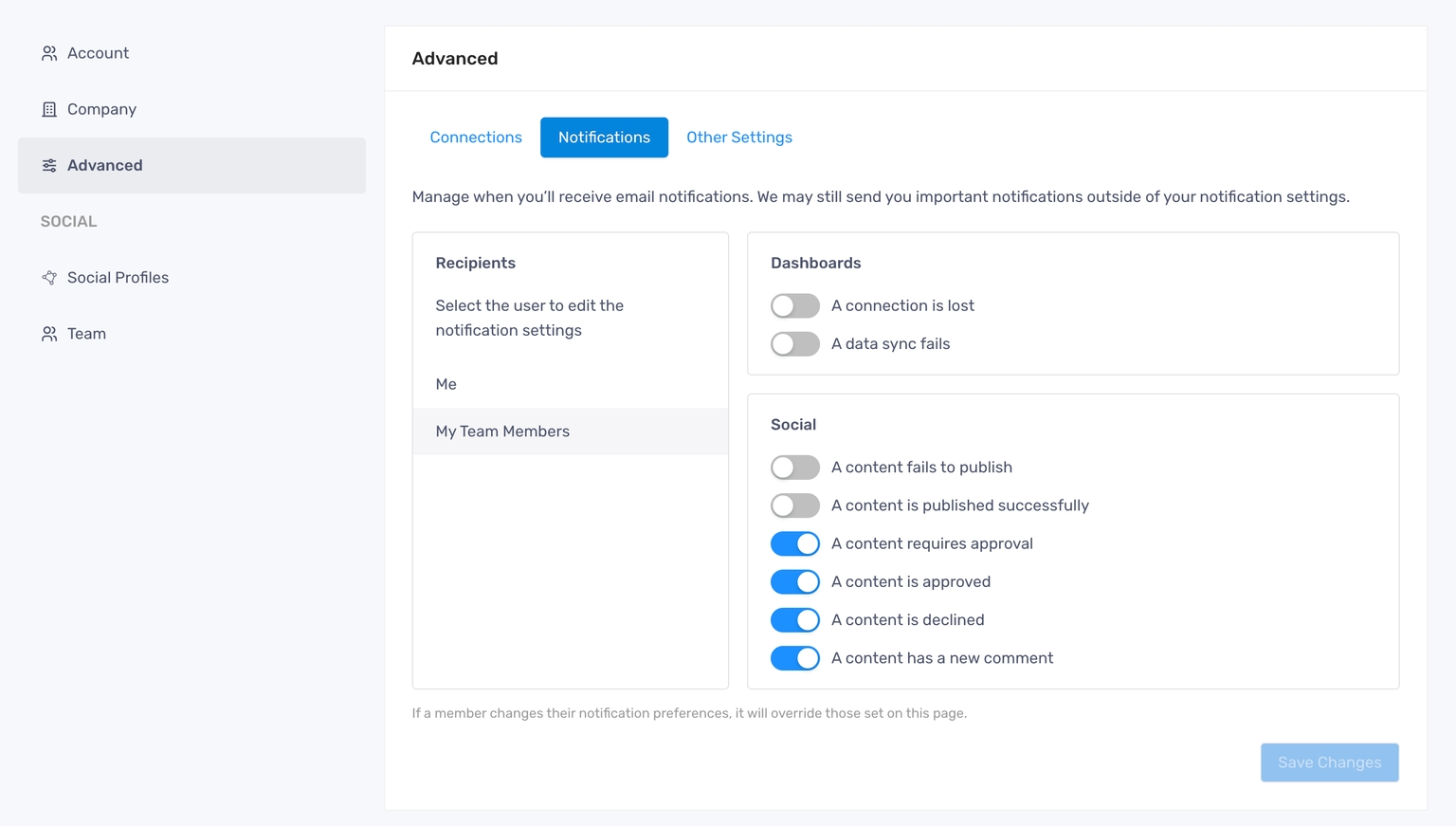1456x826 pixels.
Task: Enable 'A connection is lost' notification
Action: (794, 305)
